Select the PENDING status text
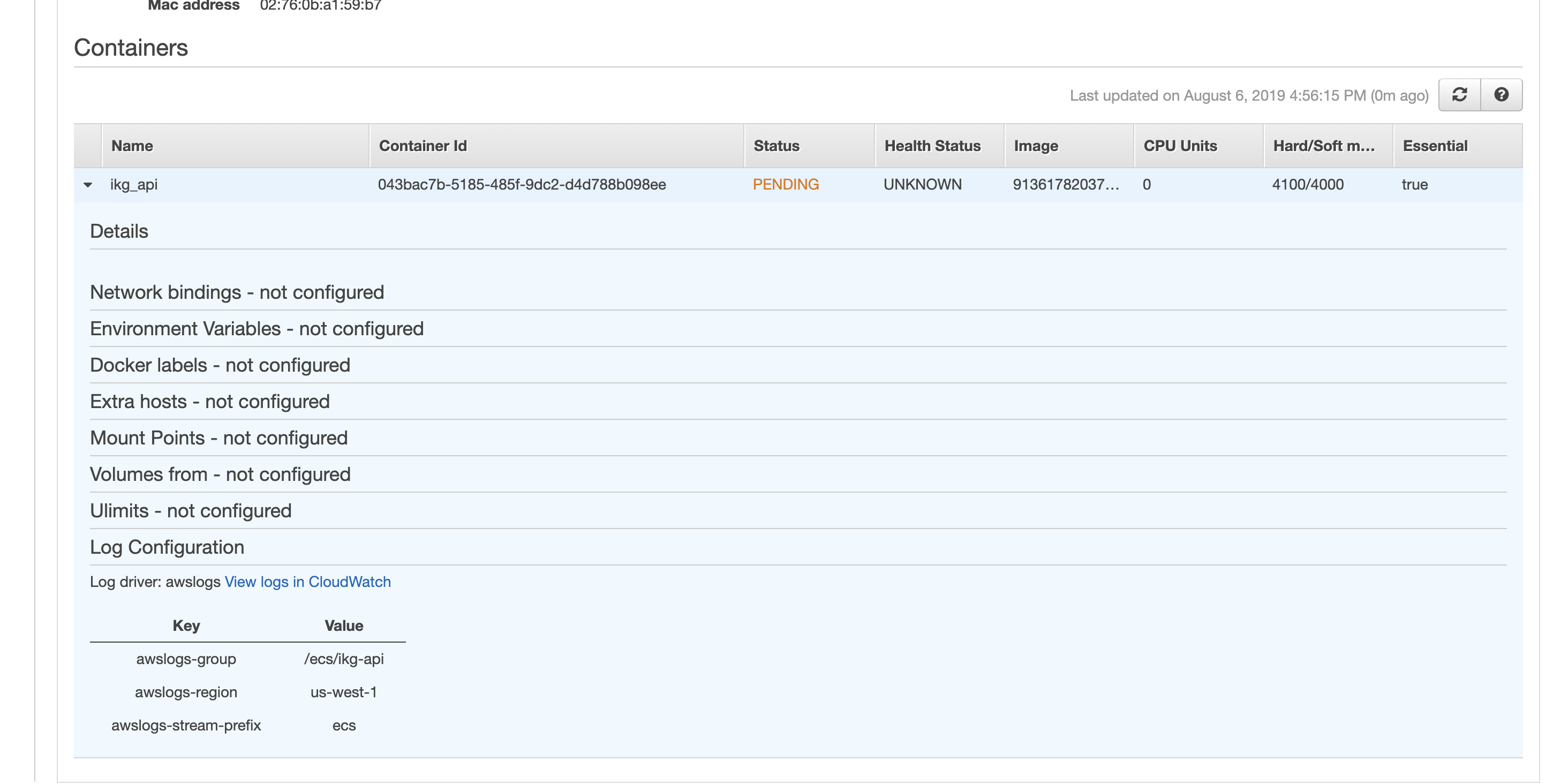1553x784 pixels. 786,185
